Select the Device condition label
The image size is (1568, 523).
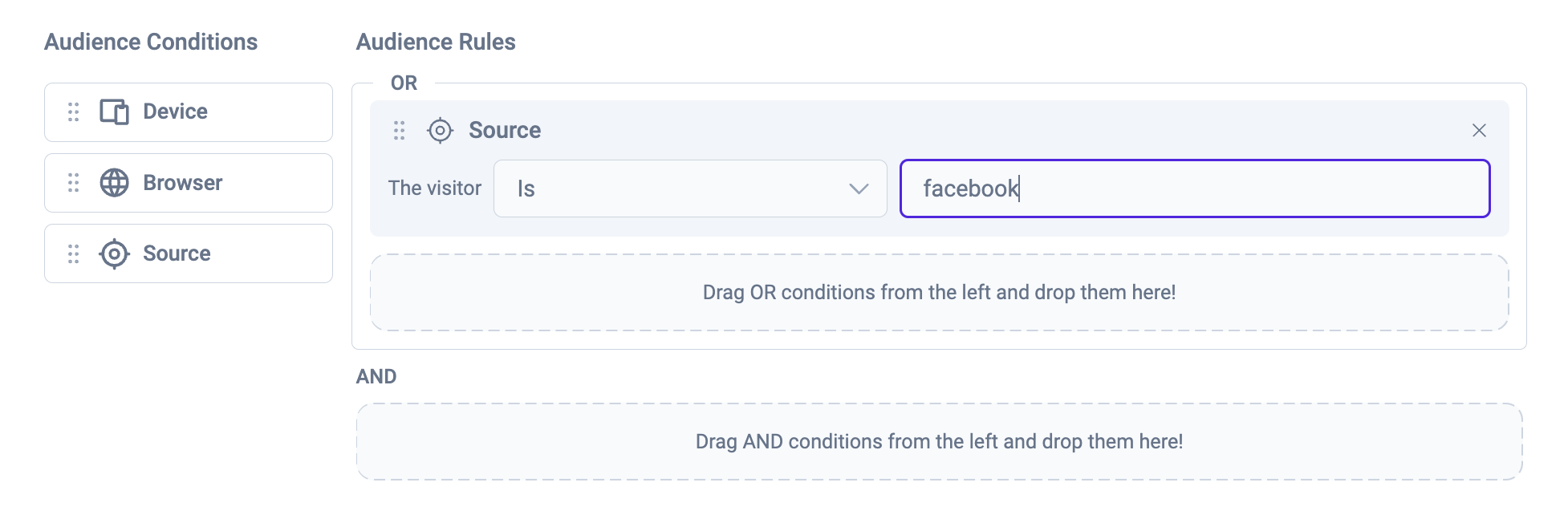click(175, 111)
